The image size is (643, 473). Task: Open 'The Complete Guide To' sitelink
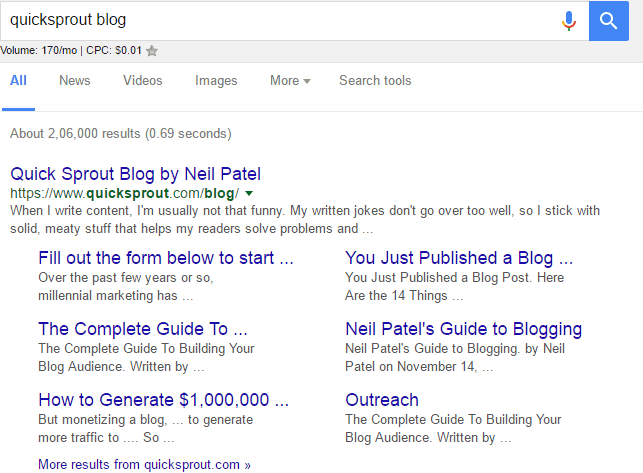coord(143,329)
